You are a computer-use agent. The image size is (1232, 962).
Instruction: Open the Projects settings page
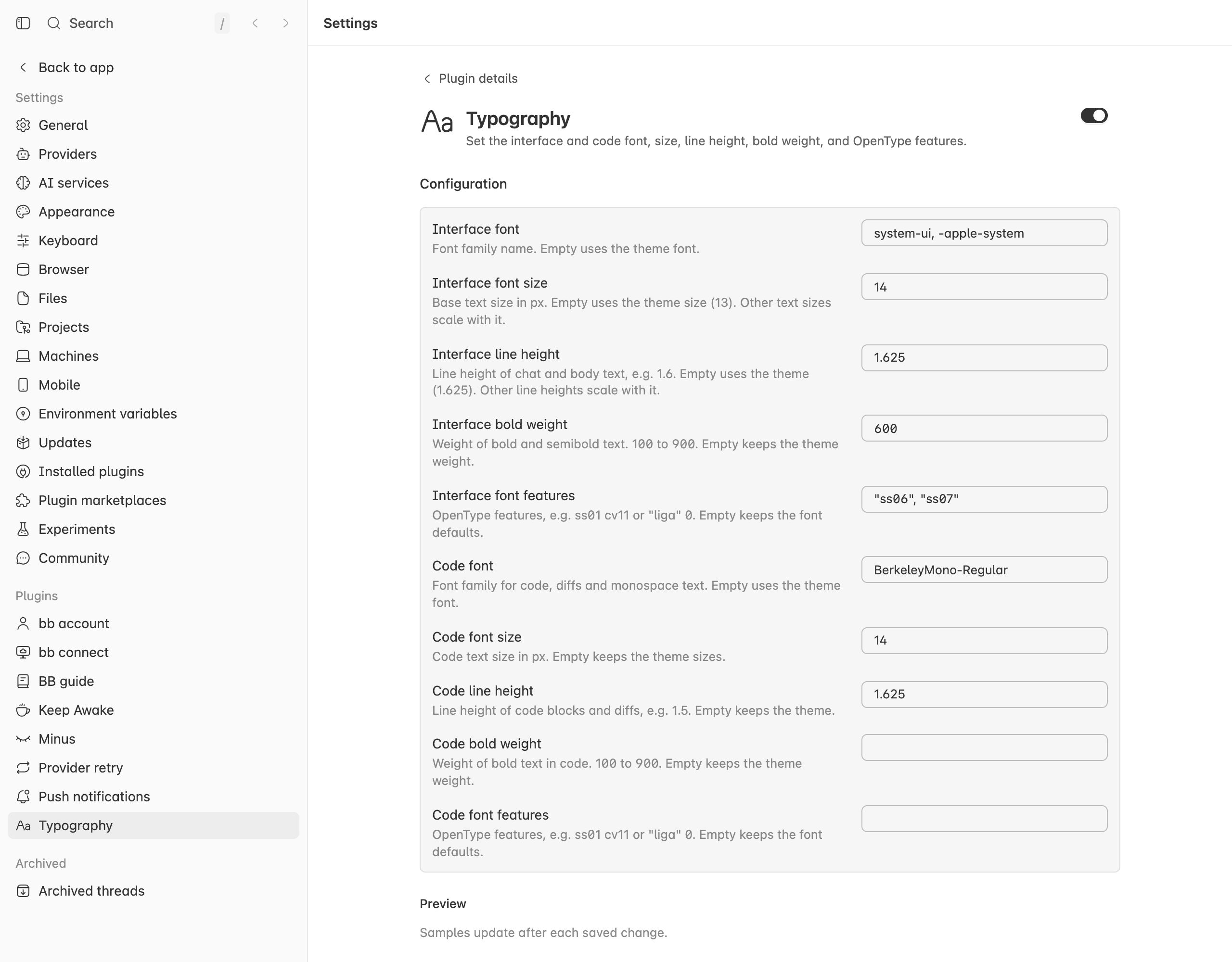(154, 327)
